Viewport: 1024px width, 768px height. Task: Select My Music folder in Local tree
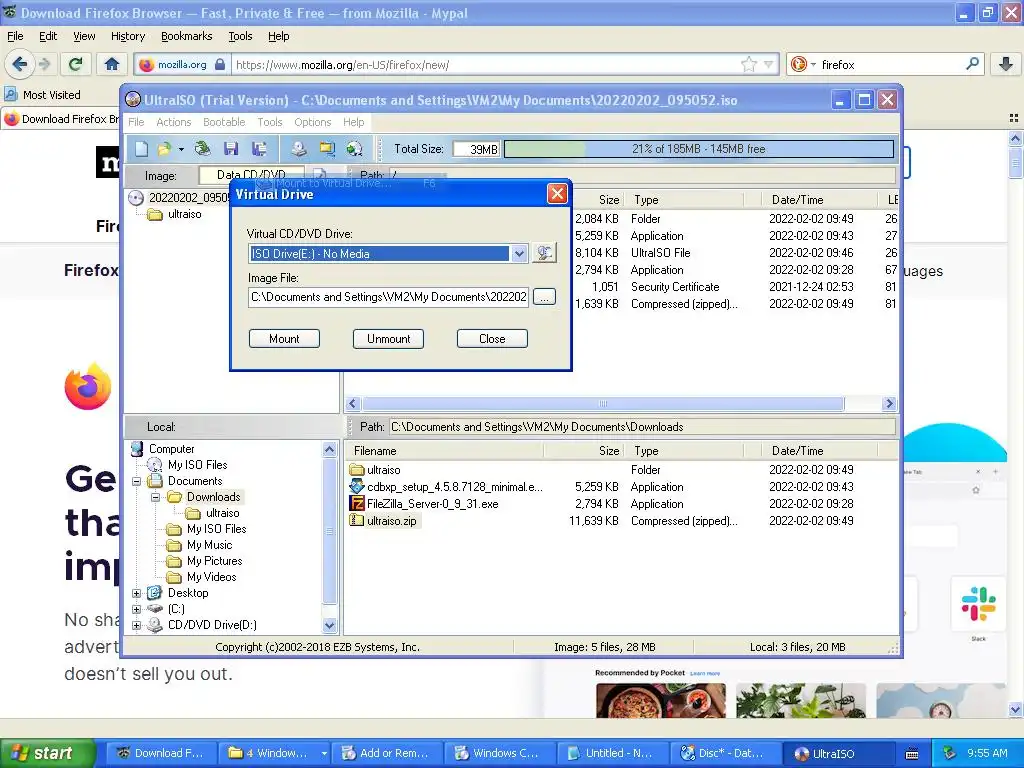coord(209,545)
